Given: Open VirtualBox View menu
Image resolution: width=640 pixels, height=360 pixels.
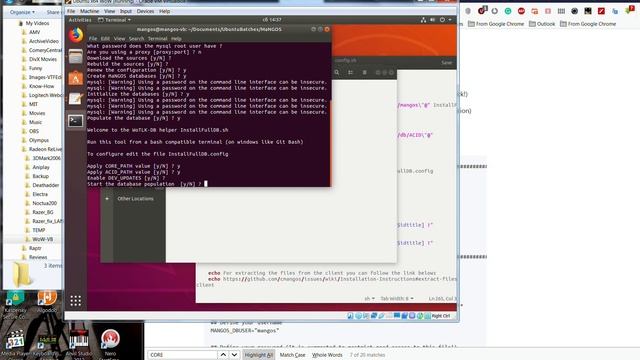Looking at the screenshot, I should tap(109, 11).
